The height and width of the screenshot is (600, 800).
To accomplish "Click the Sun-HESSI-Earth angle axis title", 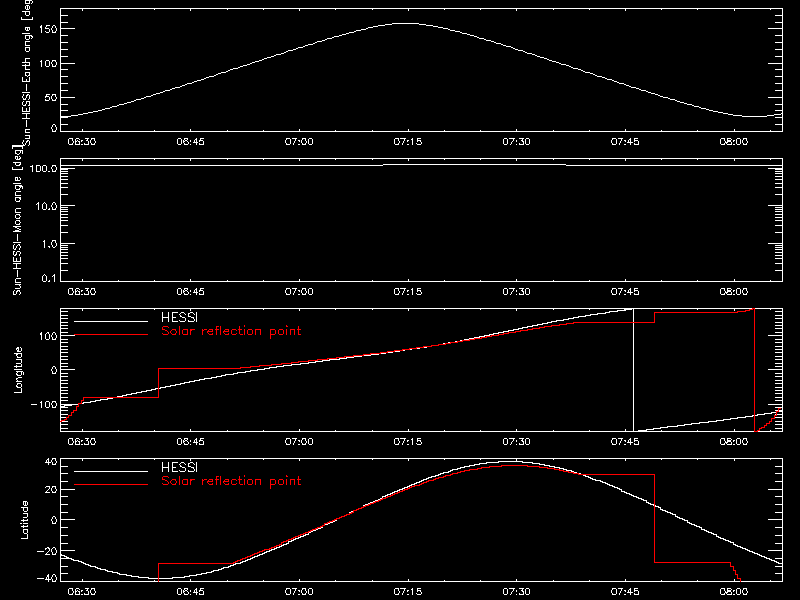I will [27, 71].
